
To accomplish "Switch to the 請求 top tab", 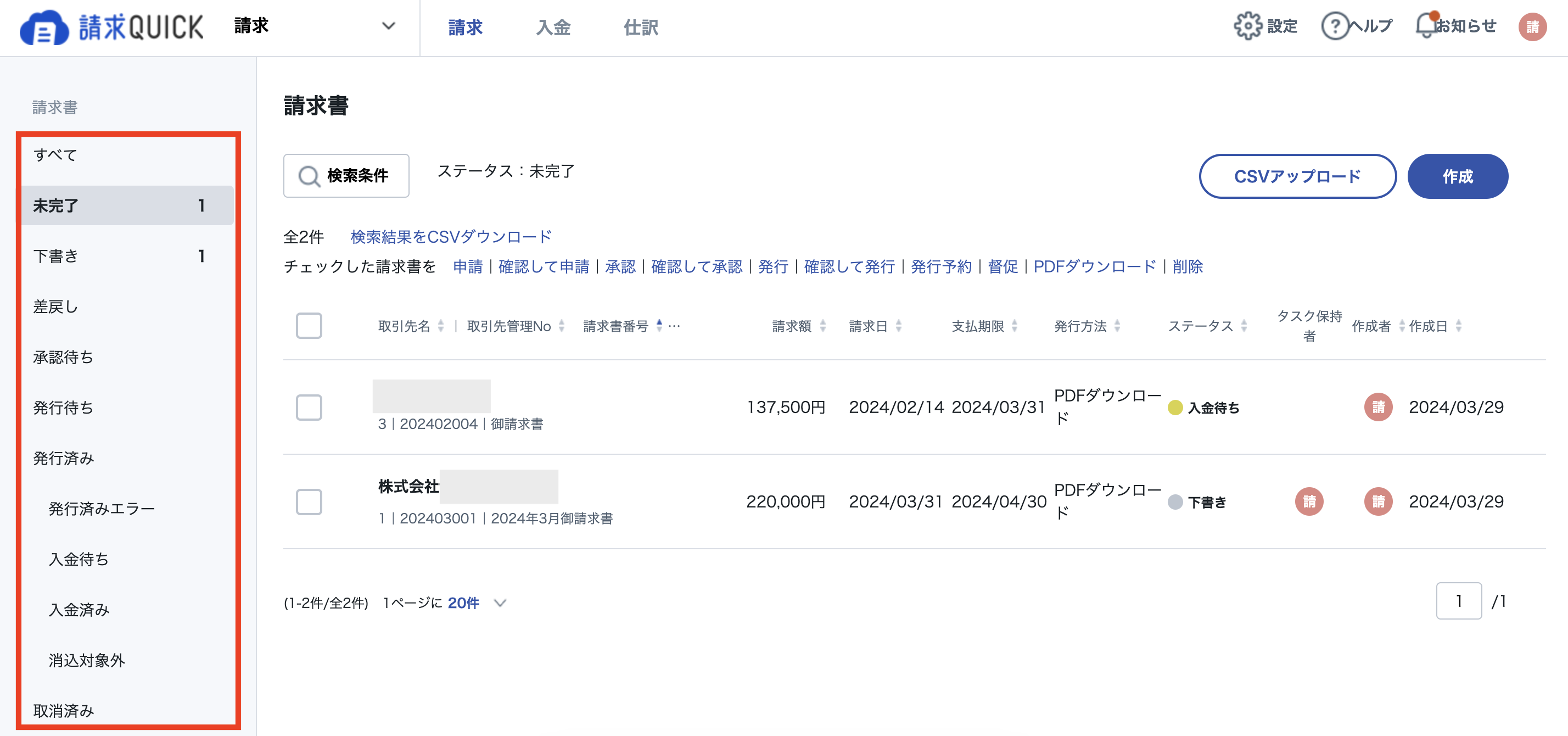I will (x=465, y=27).
